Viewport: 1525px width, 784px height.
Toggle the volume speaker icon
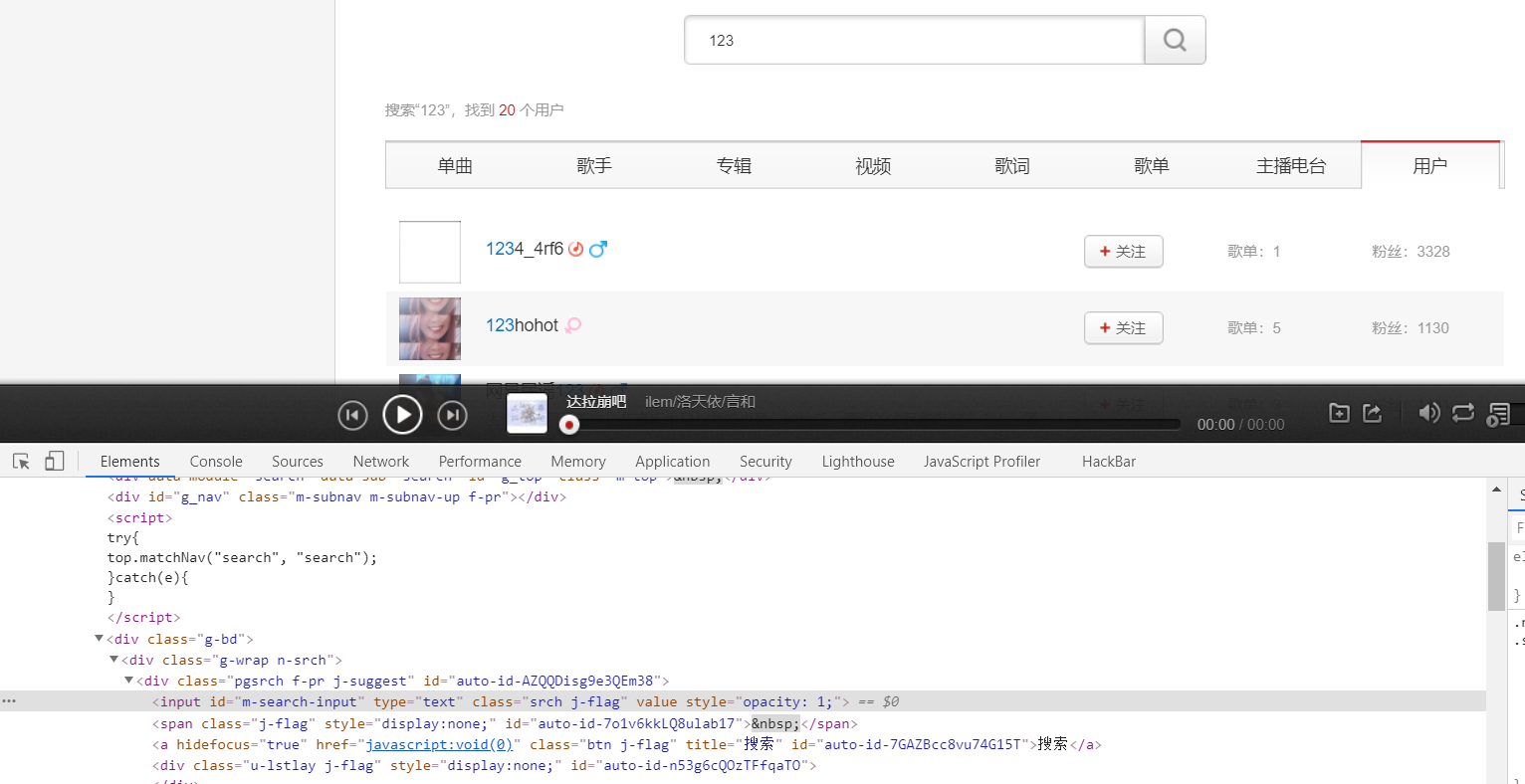(x=1428, y=413)
